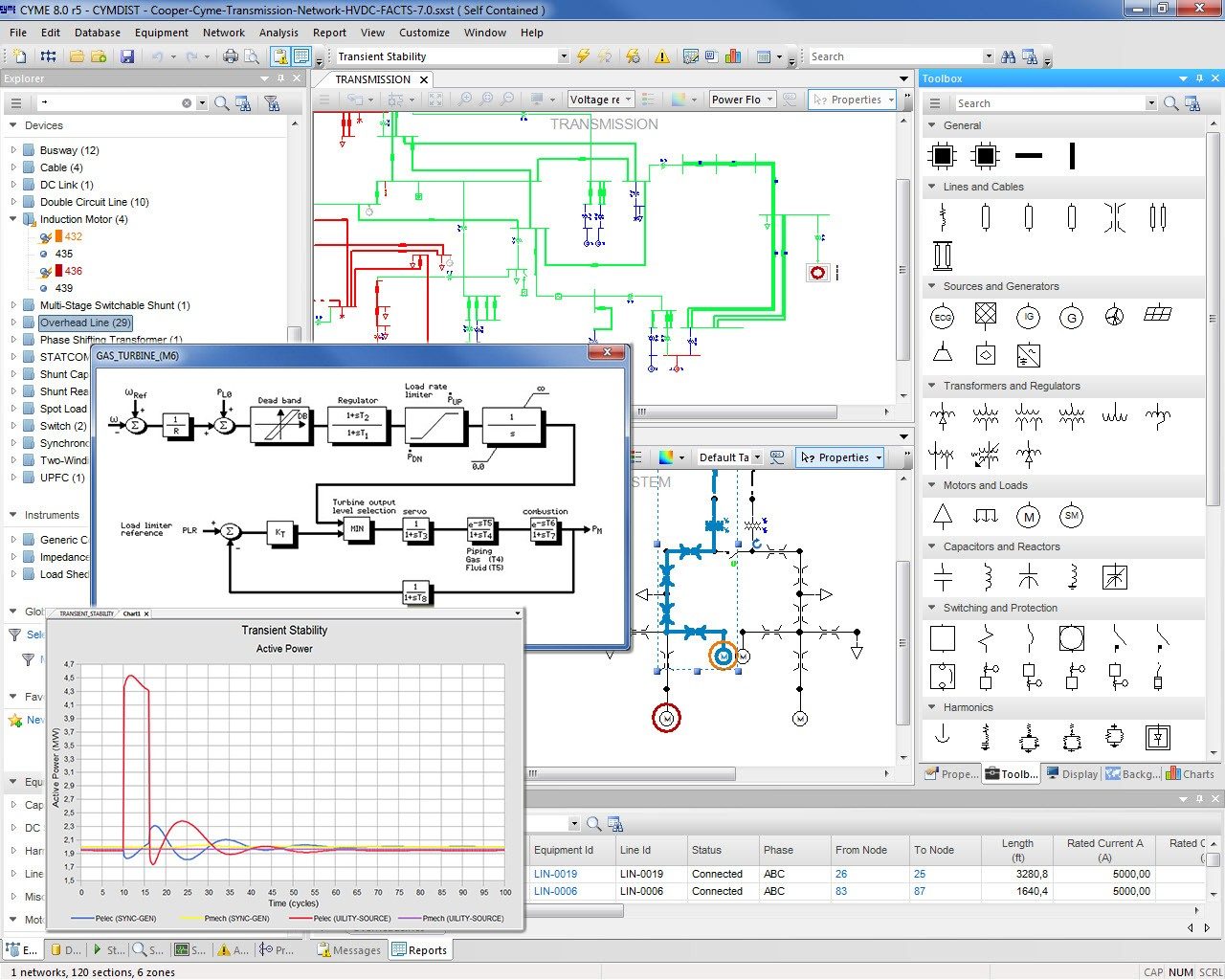The image size is (1225, 980).
Task: Click the chart bars icon in main toolbar
Action: point(733,56)
